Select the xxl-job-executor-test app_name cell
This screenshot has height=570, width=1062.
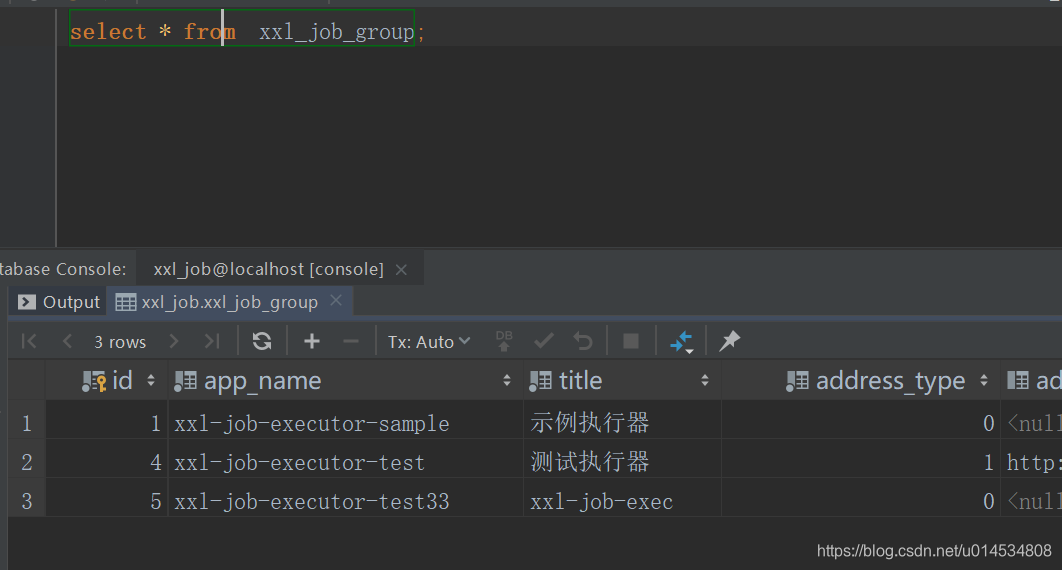point(300,463)
